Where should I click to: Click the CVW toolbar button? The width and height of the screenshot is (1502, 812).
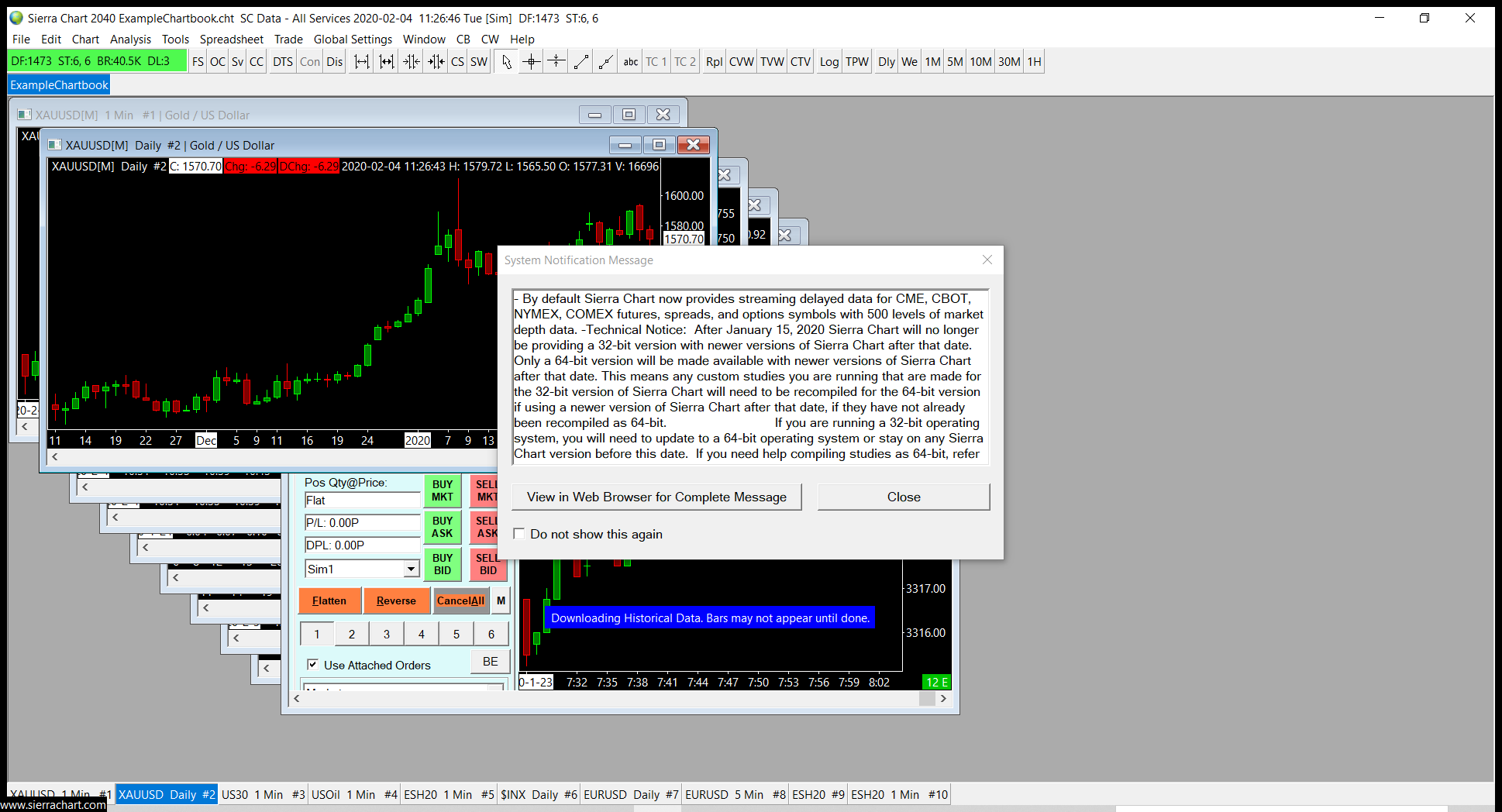pos(742,62)
